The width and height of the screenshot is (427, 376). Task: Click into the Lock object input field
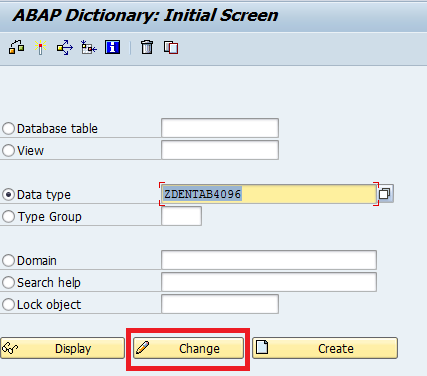[x=220, y=304]
